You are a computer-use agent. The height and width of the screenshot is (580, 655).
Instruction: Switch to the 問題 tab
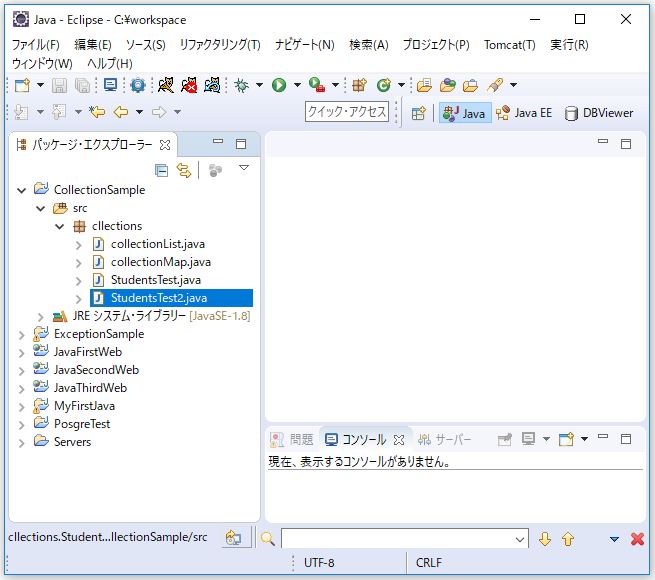point(293,440)
